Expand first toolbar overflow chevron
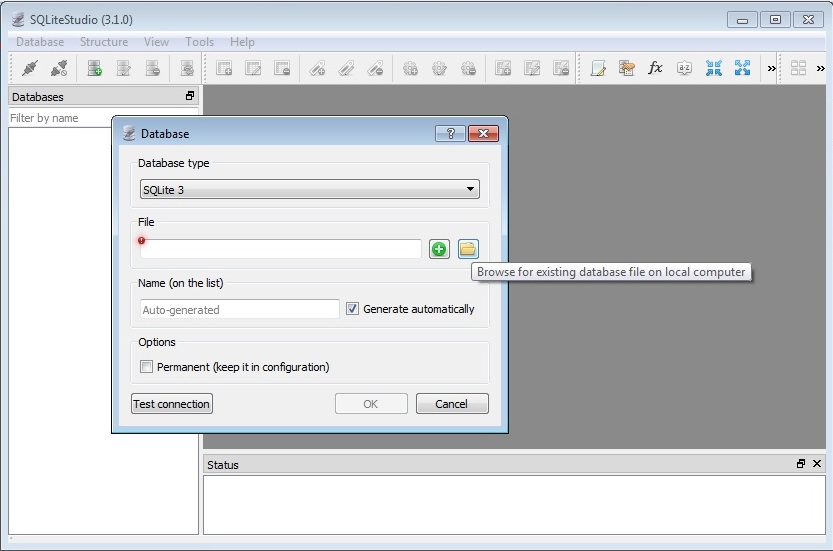 pos(771,68)
